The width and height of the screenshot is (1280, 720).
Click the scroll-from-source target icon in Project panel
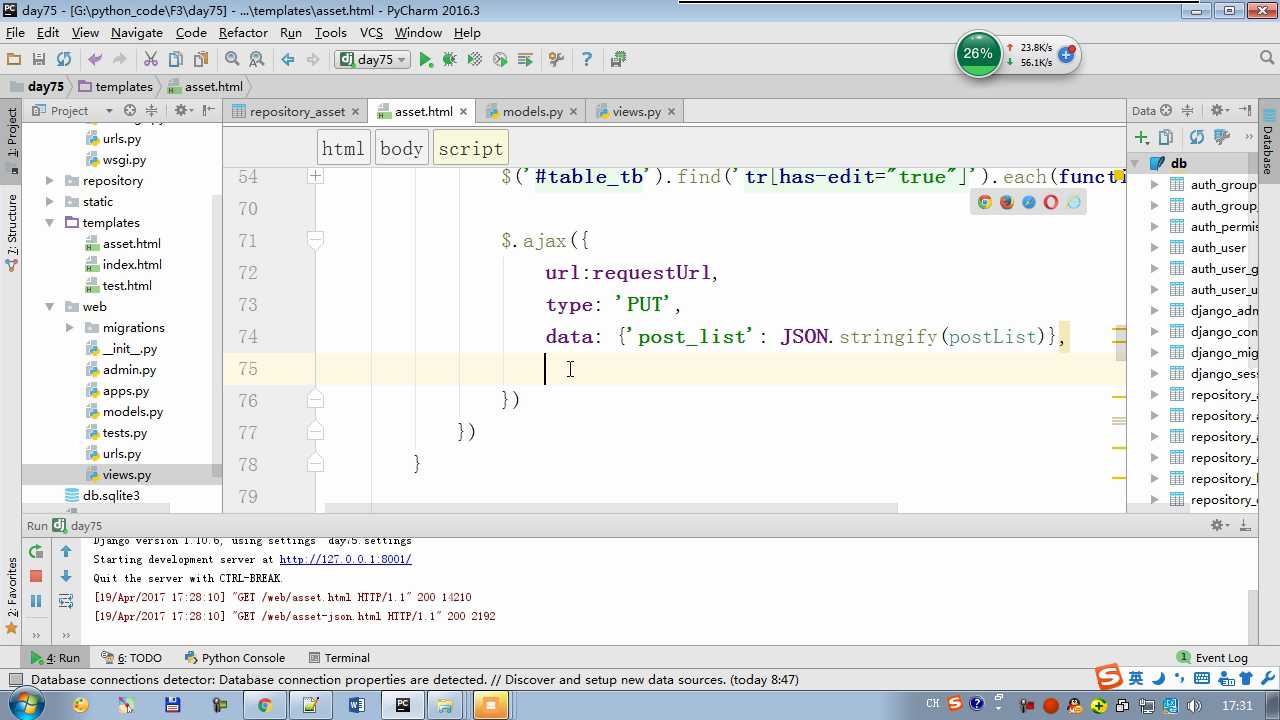click(130, 111)
